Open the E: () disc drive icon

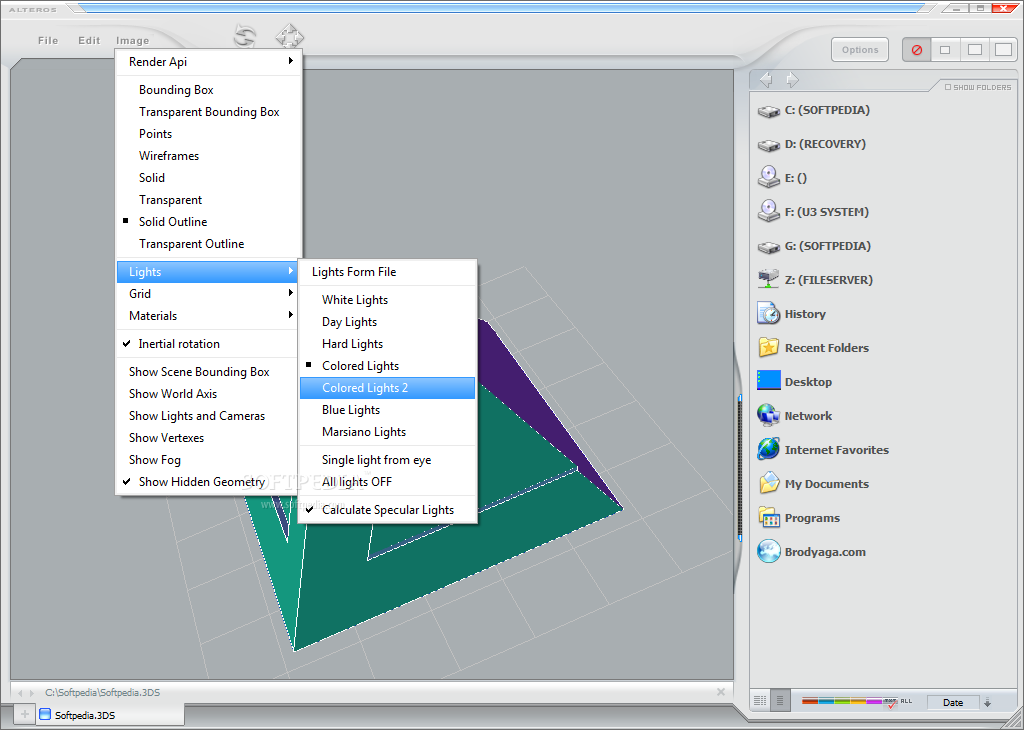pos(769,177)
